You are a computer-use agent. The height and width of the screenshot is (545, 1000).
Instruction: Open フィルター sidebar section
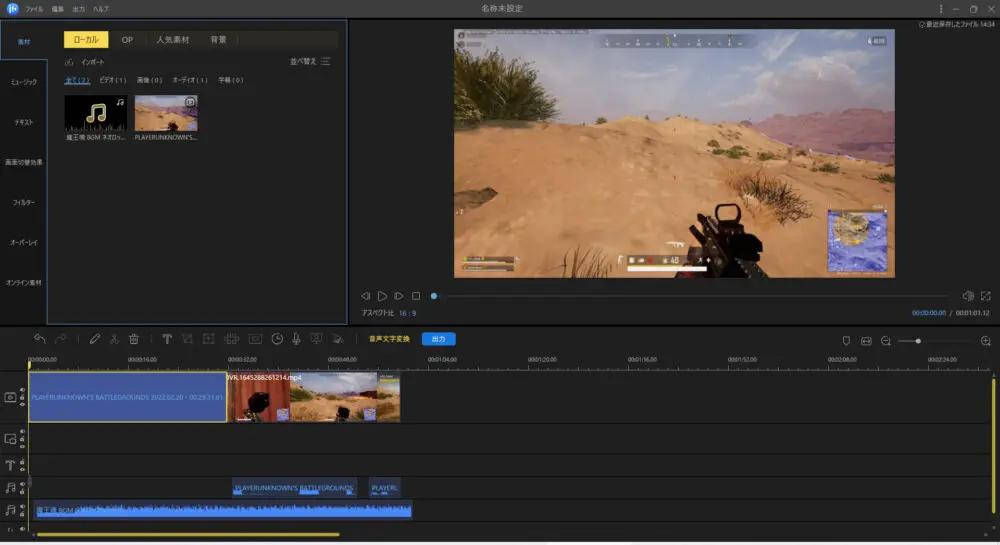(24, 203)
